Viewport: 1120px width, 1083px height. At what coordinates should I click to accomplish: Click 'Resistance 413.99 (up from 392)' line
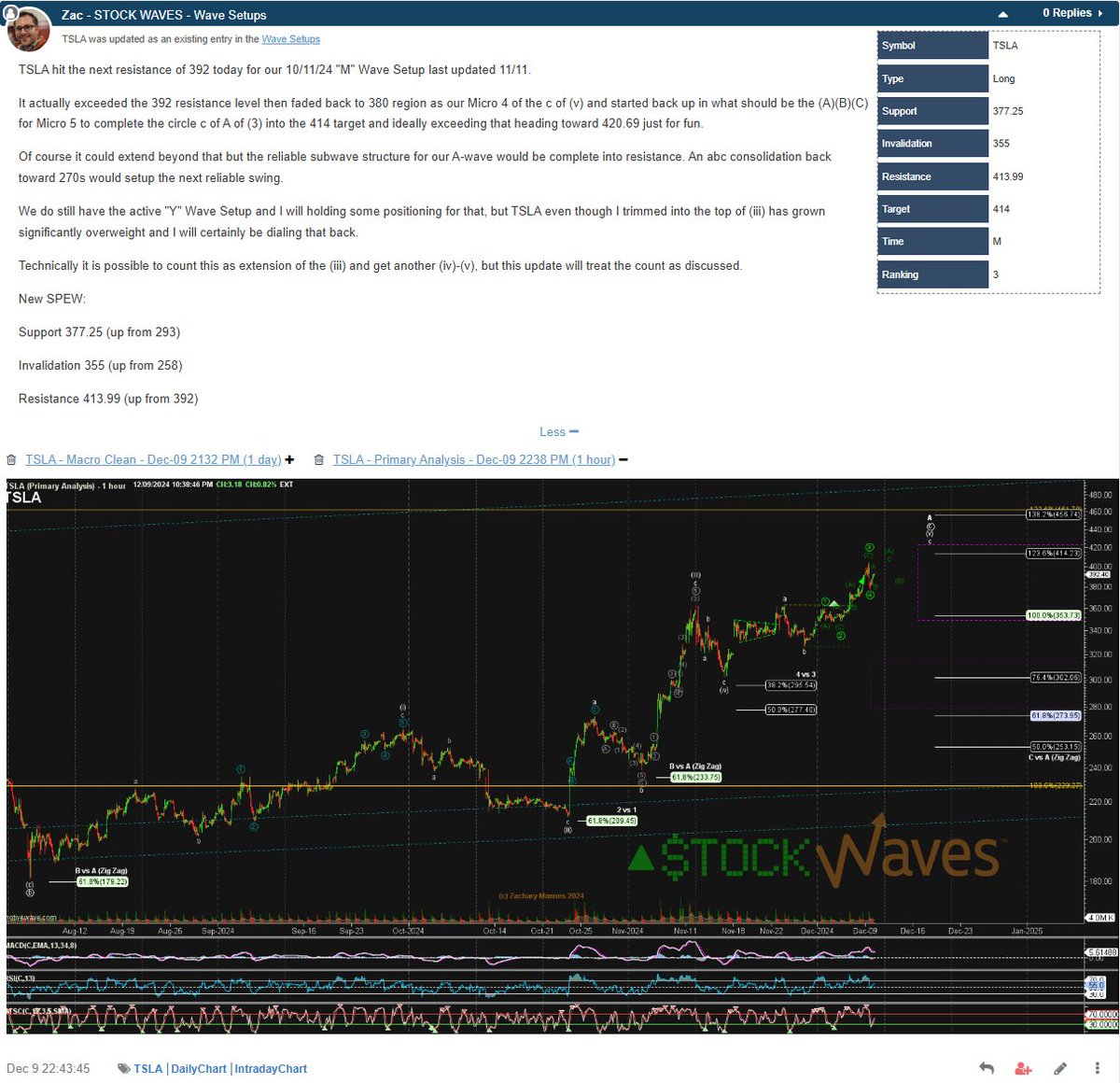click(x=108, y=399)
